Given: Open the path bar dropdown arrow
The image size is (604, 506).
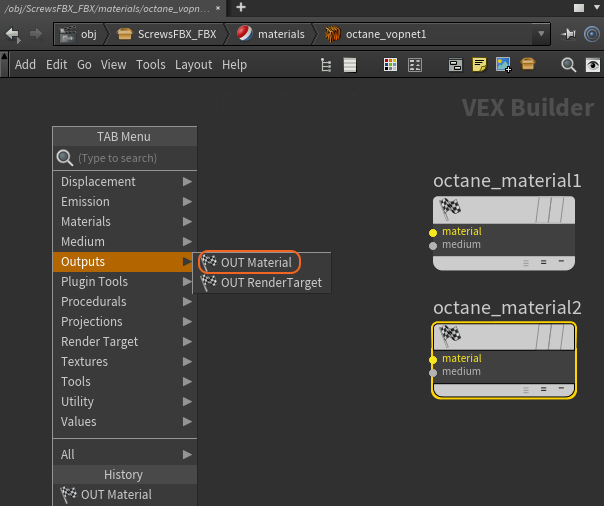Looking at the screenshot, I should [x=541, y=34].
